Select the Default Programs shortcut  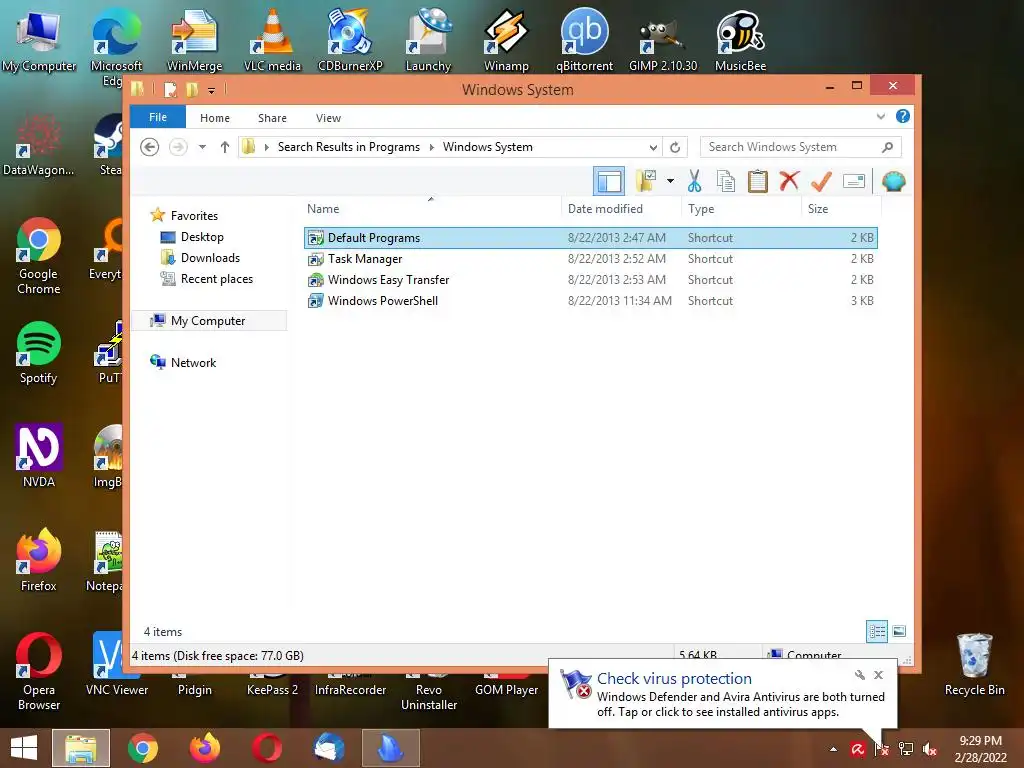coord(590,238)
